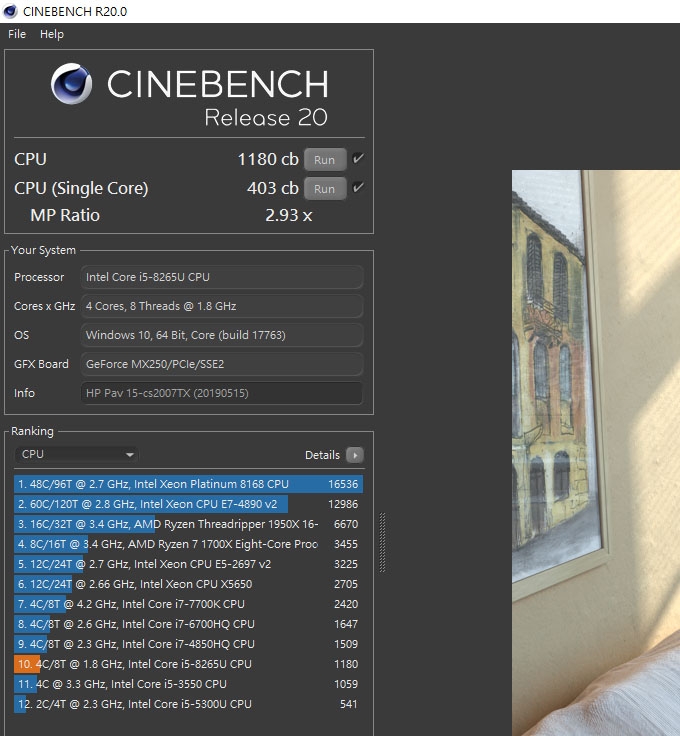
Task: Click the 1180 cb CPU score
Action: click(x=268, y=159)
